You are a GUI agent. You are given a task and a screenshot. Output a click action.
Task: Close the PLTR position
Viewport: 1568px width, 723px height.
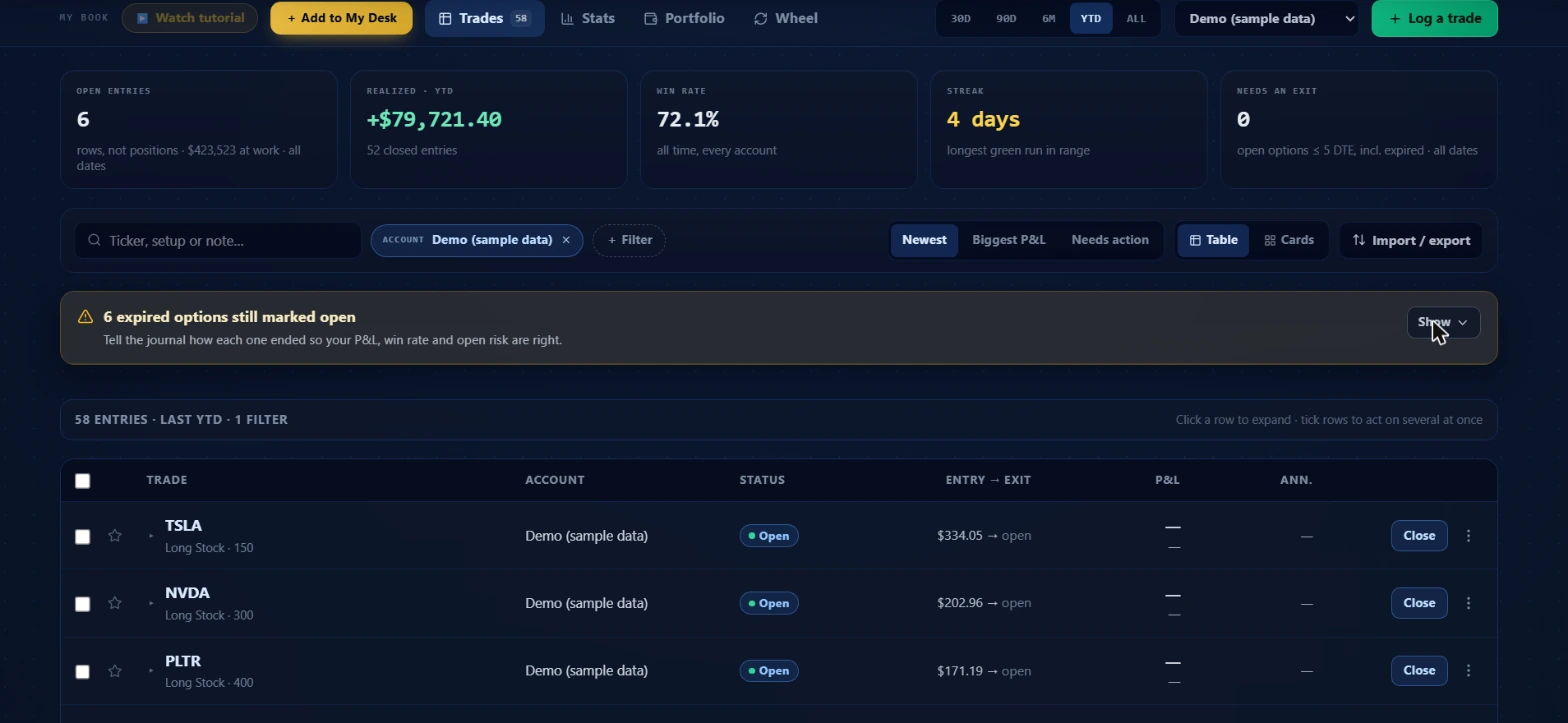[1419, 671]
